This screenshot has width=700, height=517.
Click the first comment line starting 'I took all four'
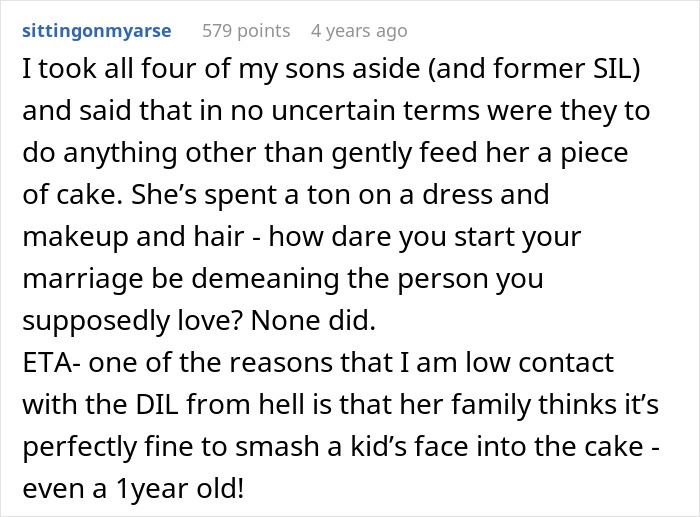[x=331, y=69]
